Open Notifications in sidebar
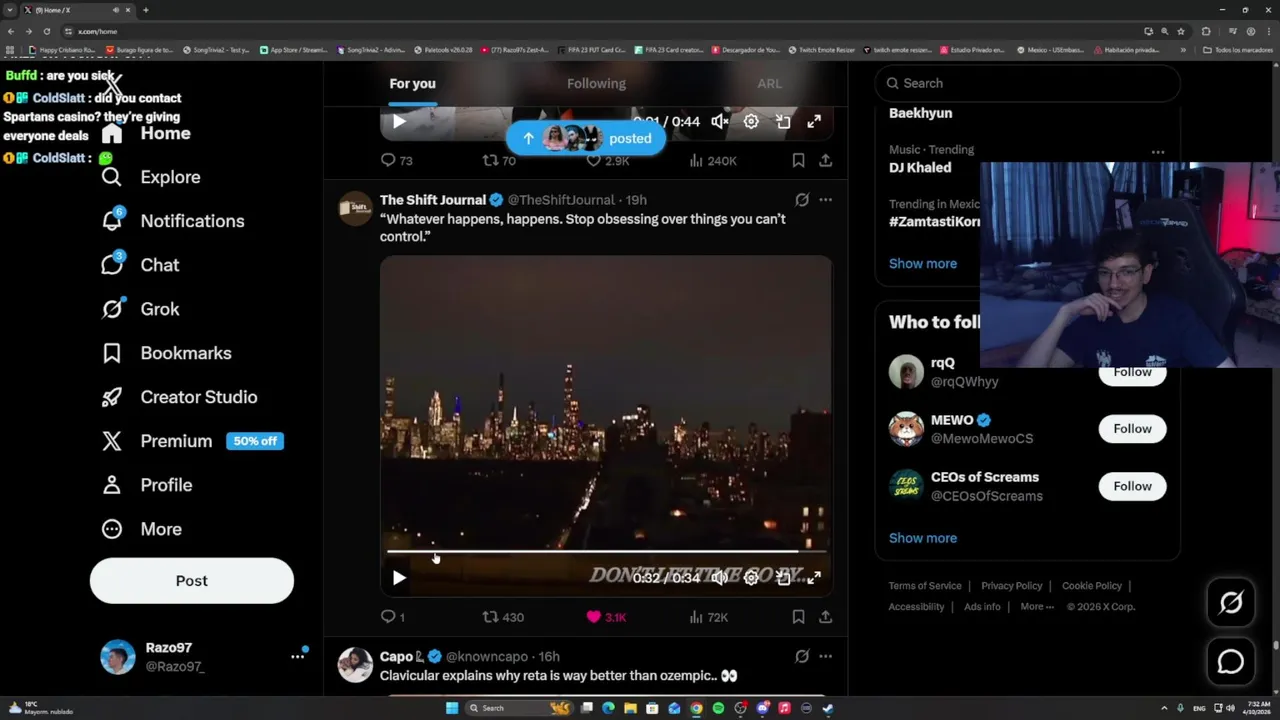1280x720 pixels. click(x=173, y=221)
